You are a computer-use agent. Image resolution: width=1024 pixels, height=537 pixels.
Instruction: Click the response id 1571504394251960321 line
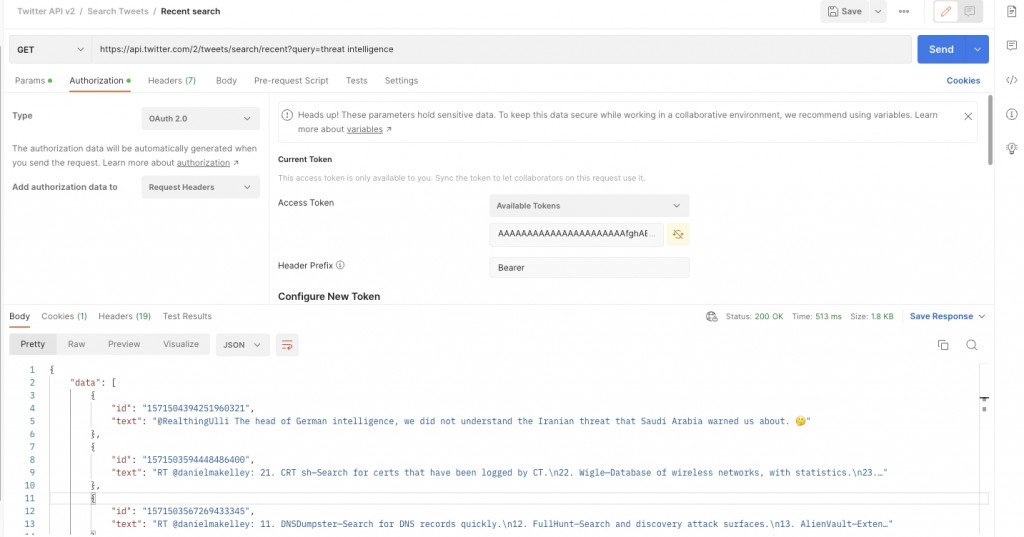tap(183, 408)
